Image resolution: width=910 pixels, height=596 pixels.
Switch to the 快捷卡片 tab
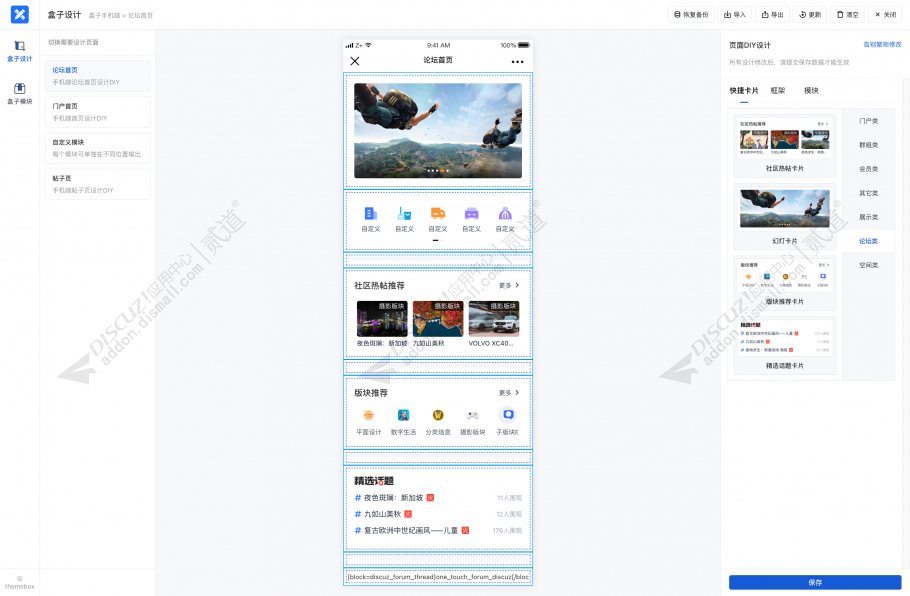pos(743,91)
